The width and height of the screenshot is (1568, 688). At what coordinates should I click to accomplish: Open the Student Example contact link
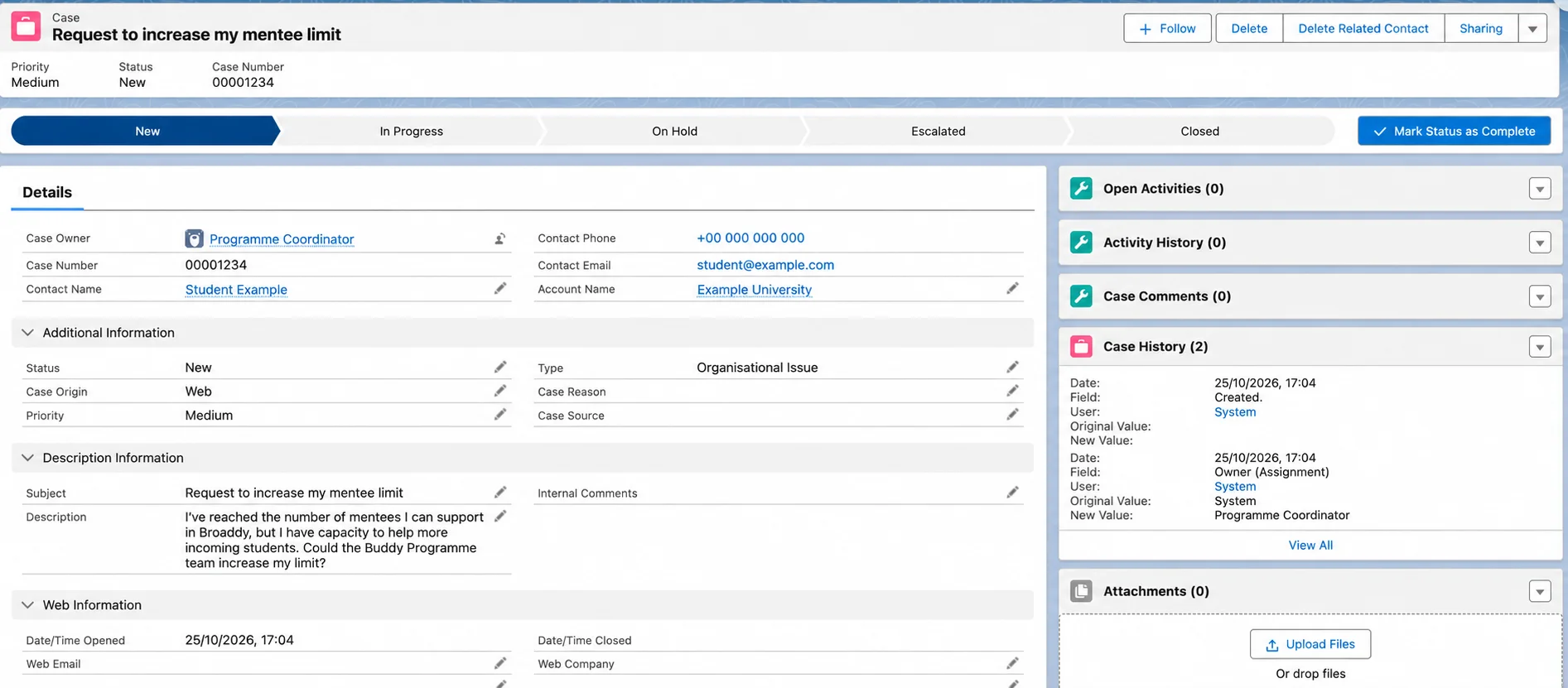click(236, 290)
